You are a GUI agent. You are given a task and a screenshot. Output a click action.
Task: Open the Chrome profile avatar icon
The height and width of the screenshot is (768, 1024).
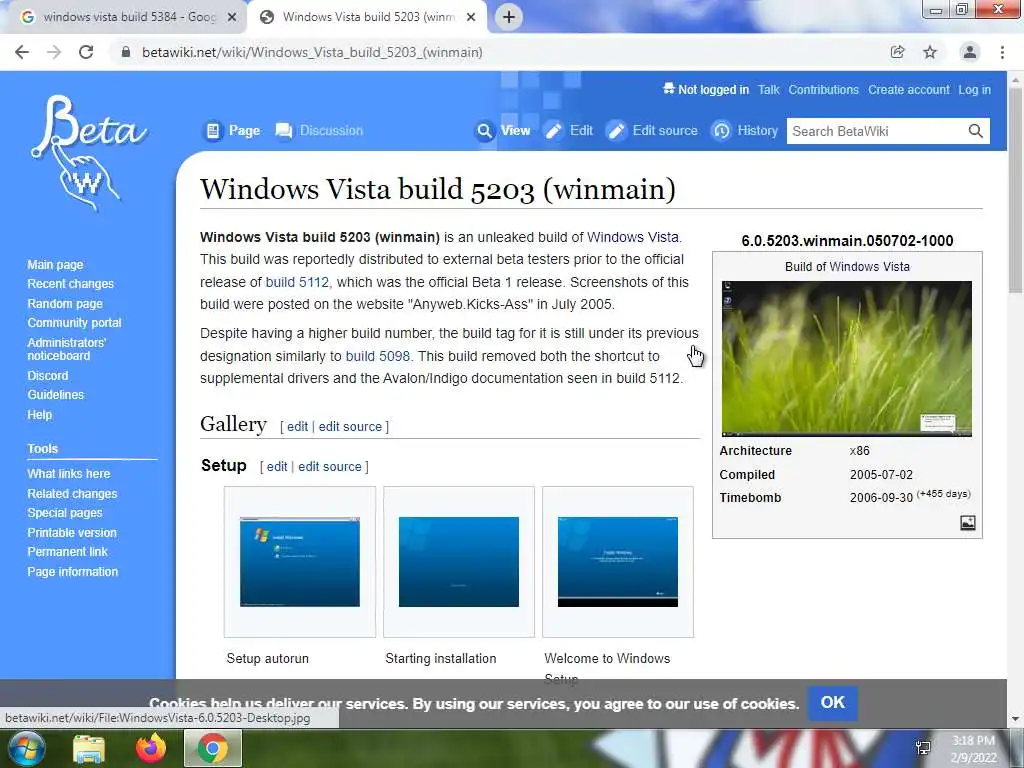970,52
